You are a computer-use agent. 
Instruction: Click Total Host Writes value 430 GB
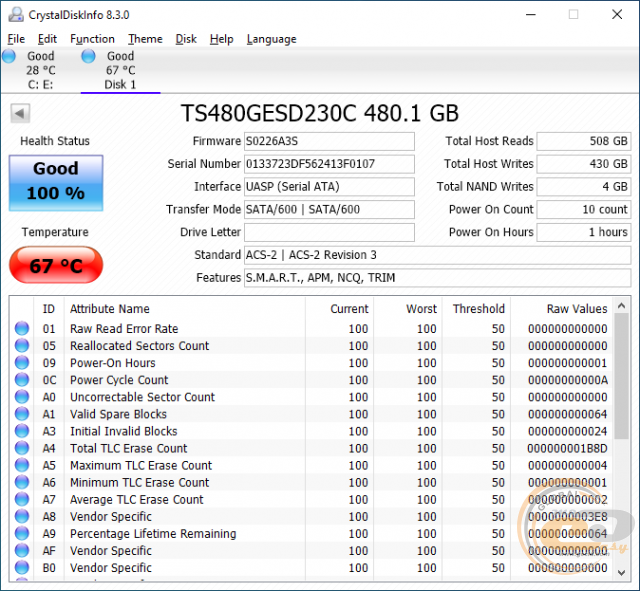[x=584, y=164]
